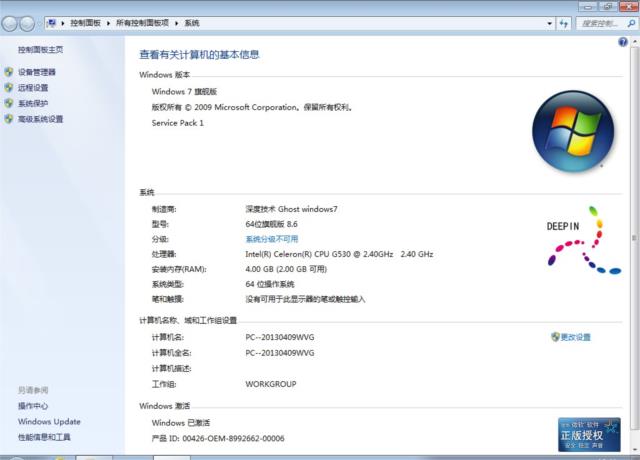Click the Forward navigation arrow button

[30, 22]
